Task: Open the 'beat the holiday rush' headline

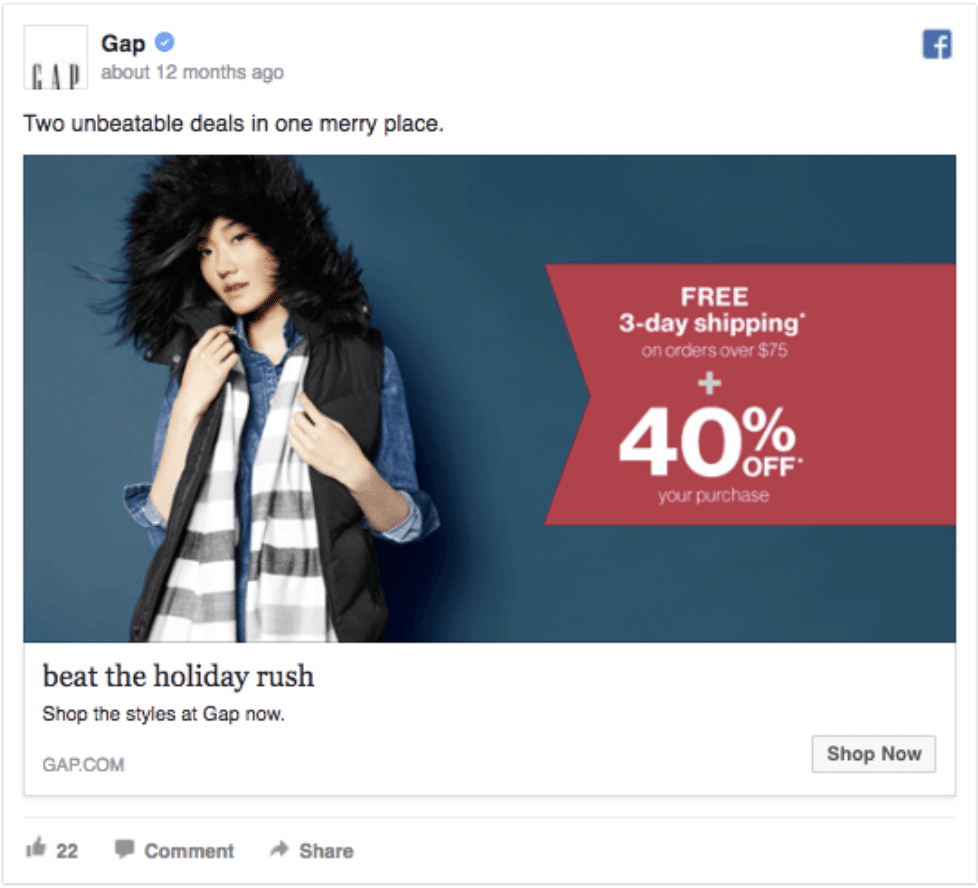Action: coord(178,677)
